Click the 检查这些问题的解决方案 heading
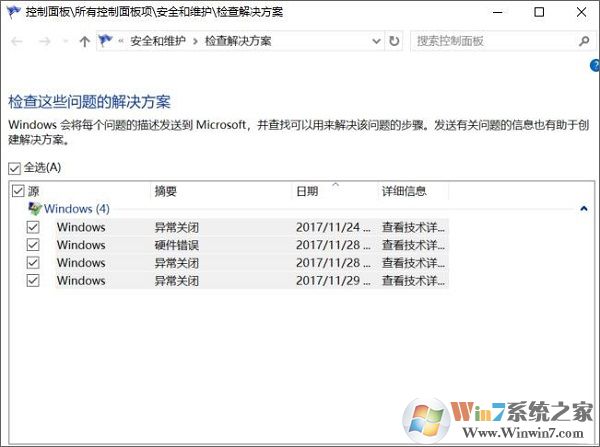The image size is (600, 447). pyautogui.click(x=90, y=102)
